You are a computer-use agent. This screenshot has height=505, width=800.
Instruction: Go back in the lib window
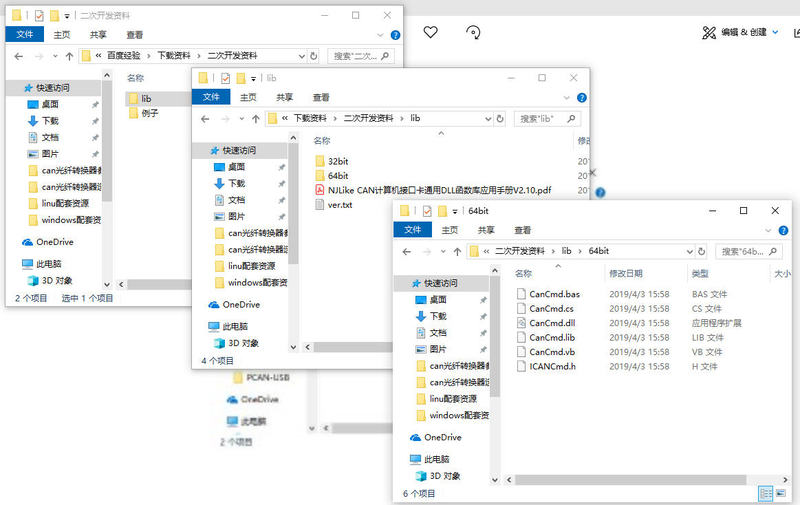[x=205, y=119]
